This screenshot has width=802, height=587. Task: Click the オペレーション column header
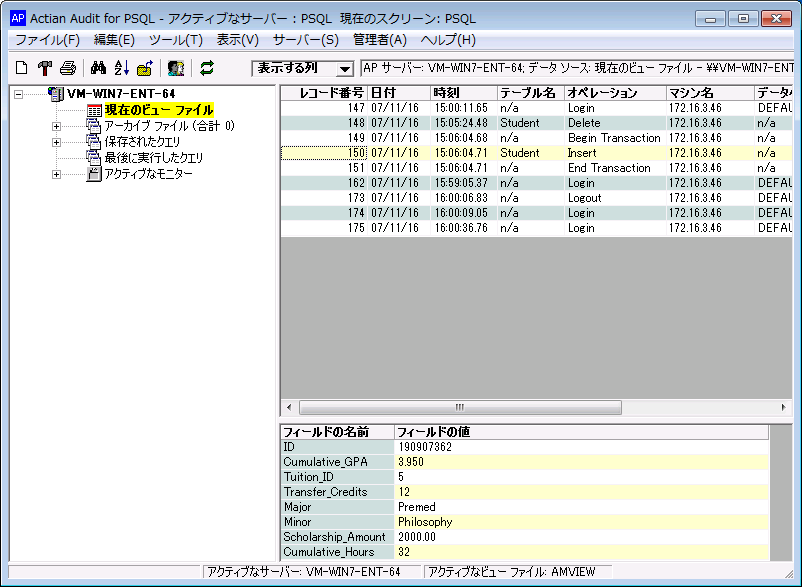(602, 93)
